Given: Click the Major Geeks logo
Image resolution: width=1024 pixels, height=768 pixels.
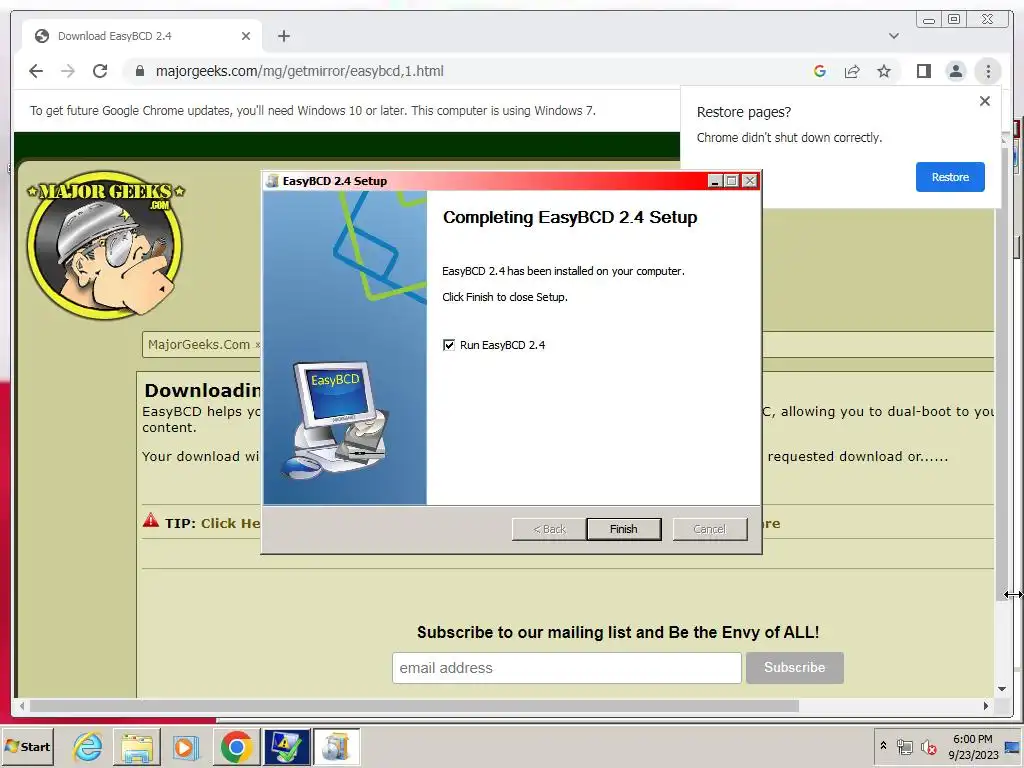Looking at the screenshot, I should (x=106, y=246).
